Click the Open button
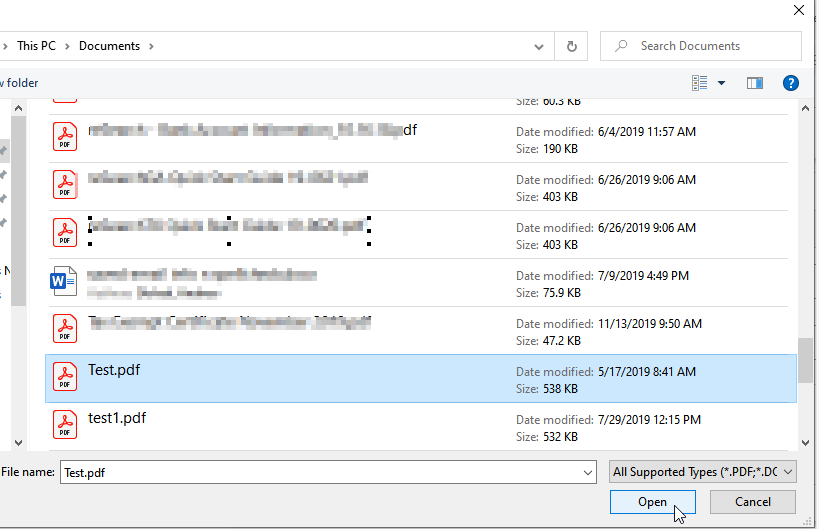Image resolution: width=819 pixels, height=529 pixels. click(652, 502)
